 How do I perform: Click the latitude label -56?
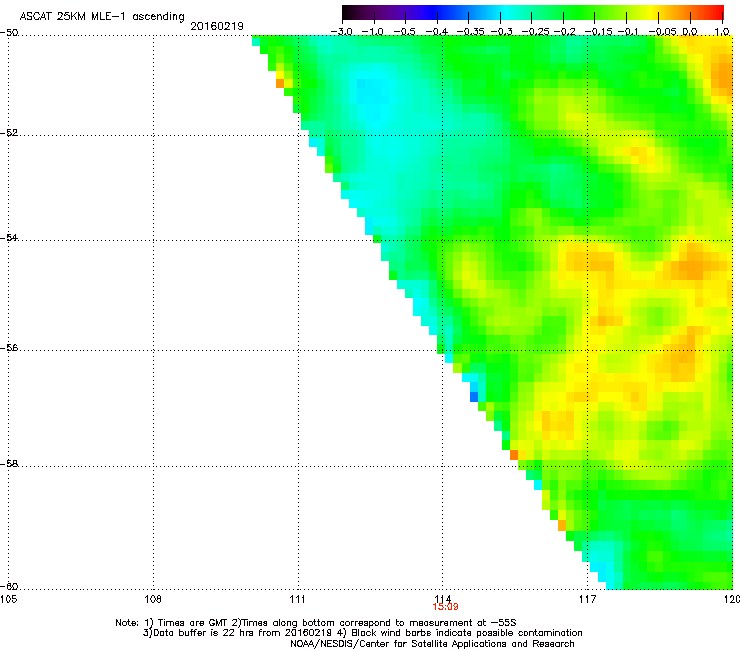click(x=9, y=348)
